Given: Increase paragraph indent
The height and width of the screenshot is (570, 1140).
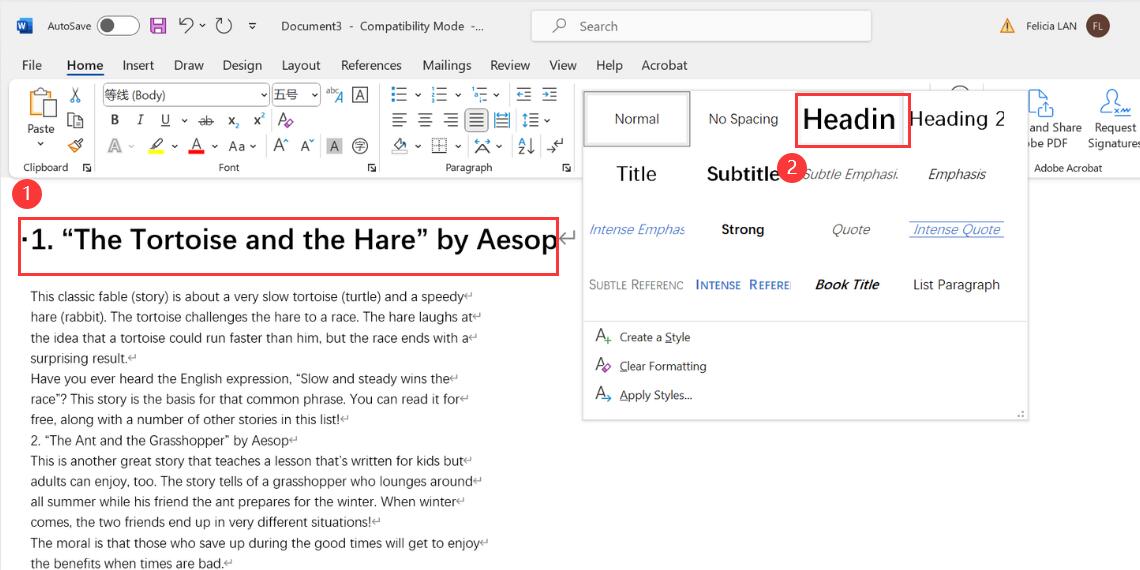Looking at the screenshot, I should click(x=550, y=95).
